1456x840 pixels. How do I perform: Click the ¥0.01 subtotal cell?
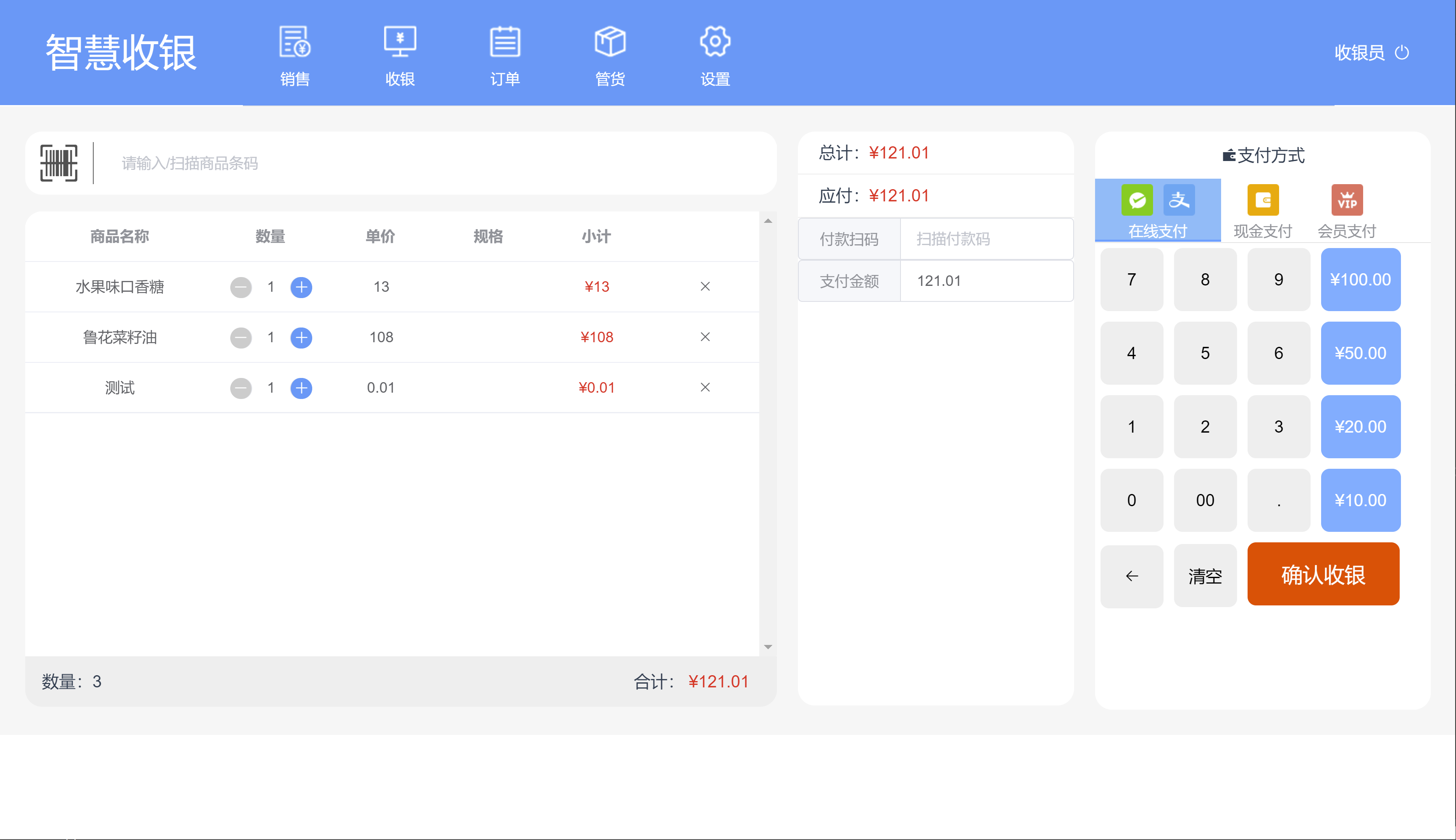coord(596,387)
